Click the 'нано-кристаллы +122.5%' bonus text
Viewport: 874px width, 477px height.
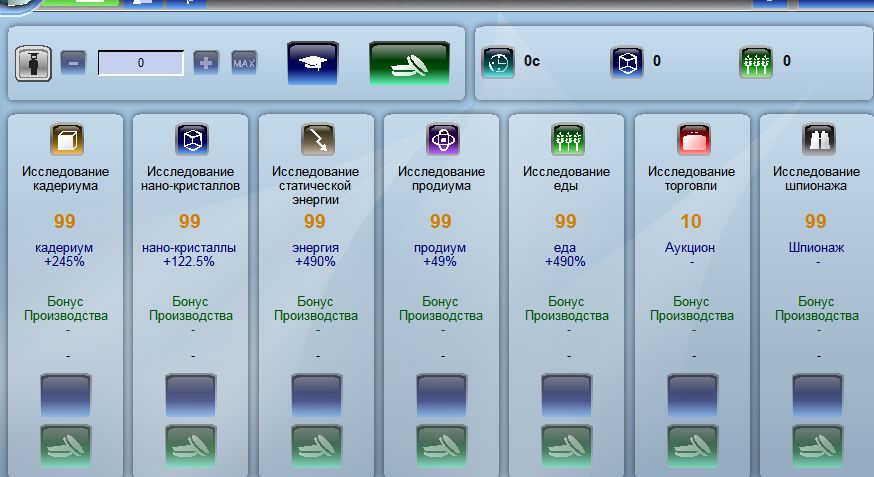click(x=189, y=255)
